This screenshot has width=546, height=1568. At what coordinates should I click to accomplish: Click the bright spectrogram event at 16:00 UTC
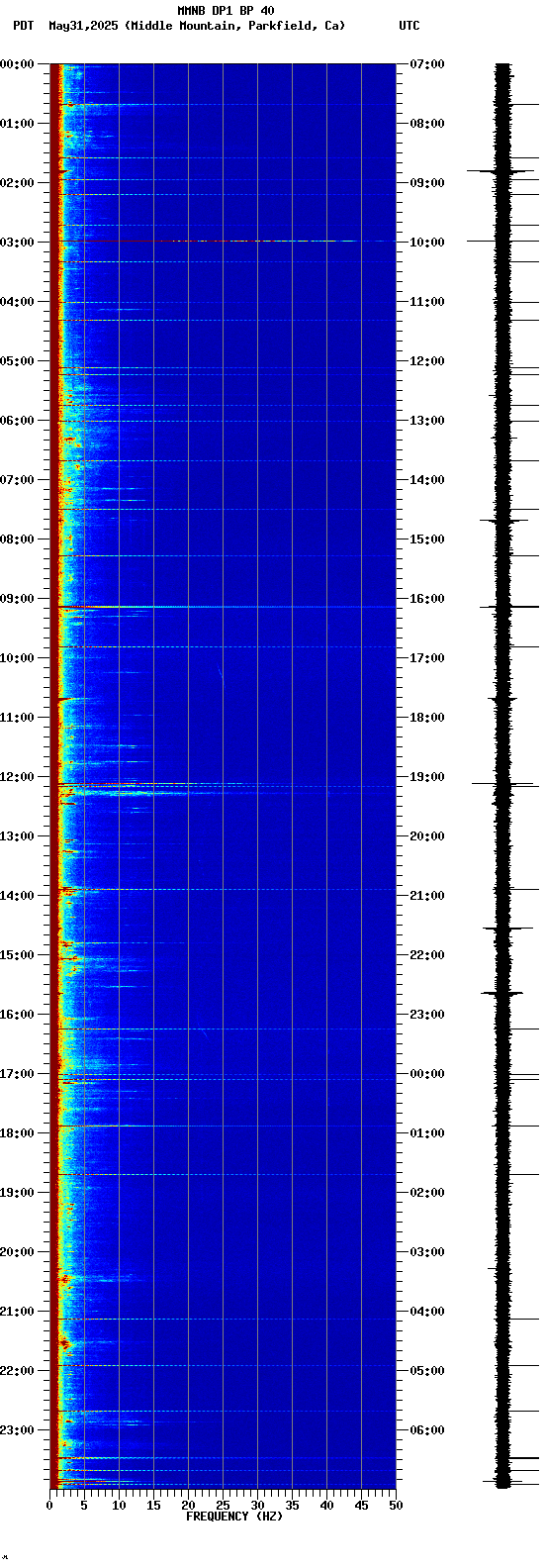(x=223, y=607)
